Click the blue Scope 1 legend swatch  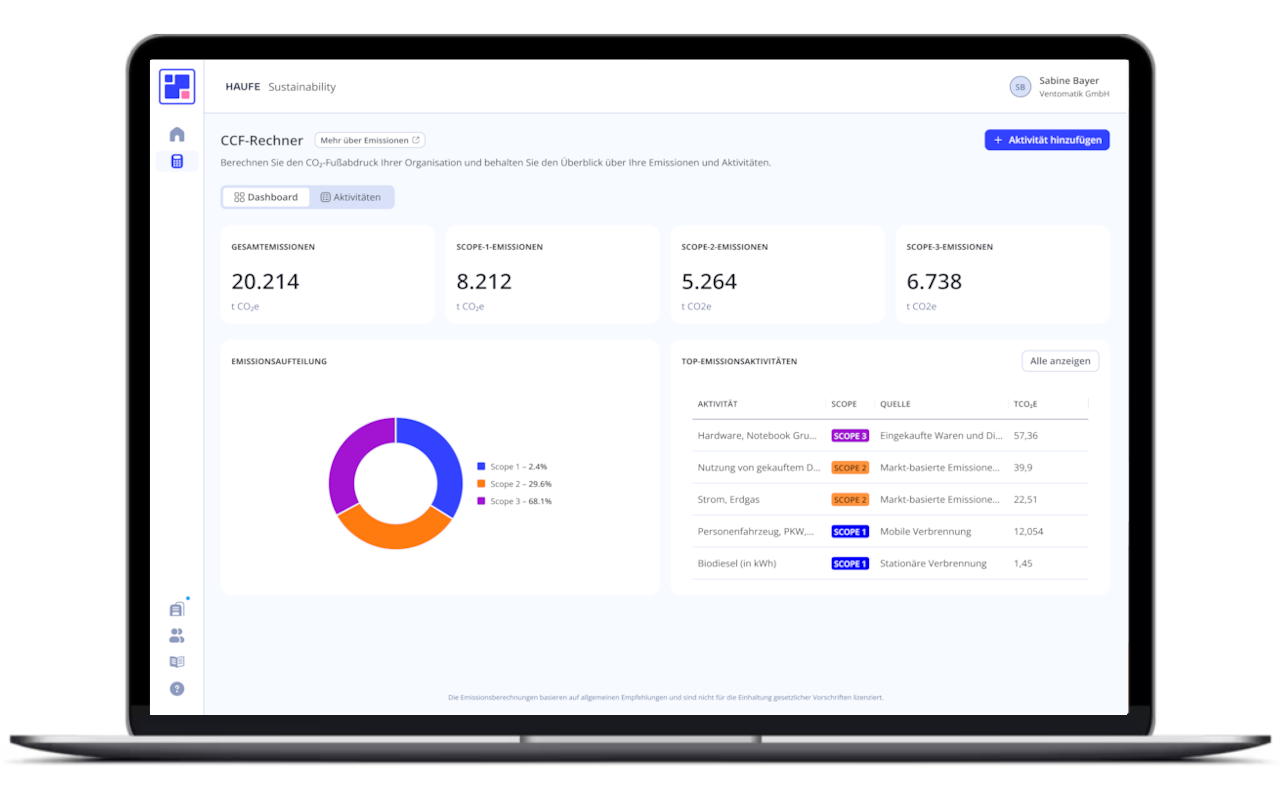481,467
